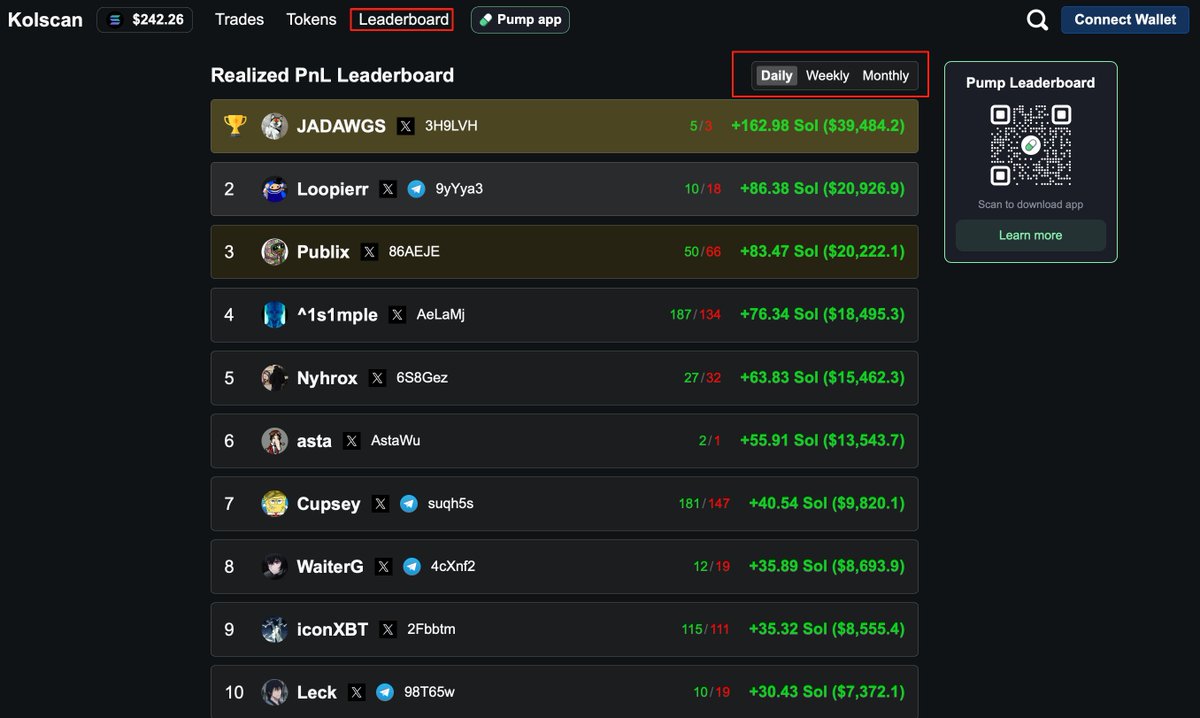Open Cupsey trader profile name
This screenshot has width=1200, height=718.
click(328, 504)
